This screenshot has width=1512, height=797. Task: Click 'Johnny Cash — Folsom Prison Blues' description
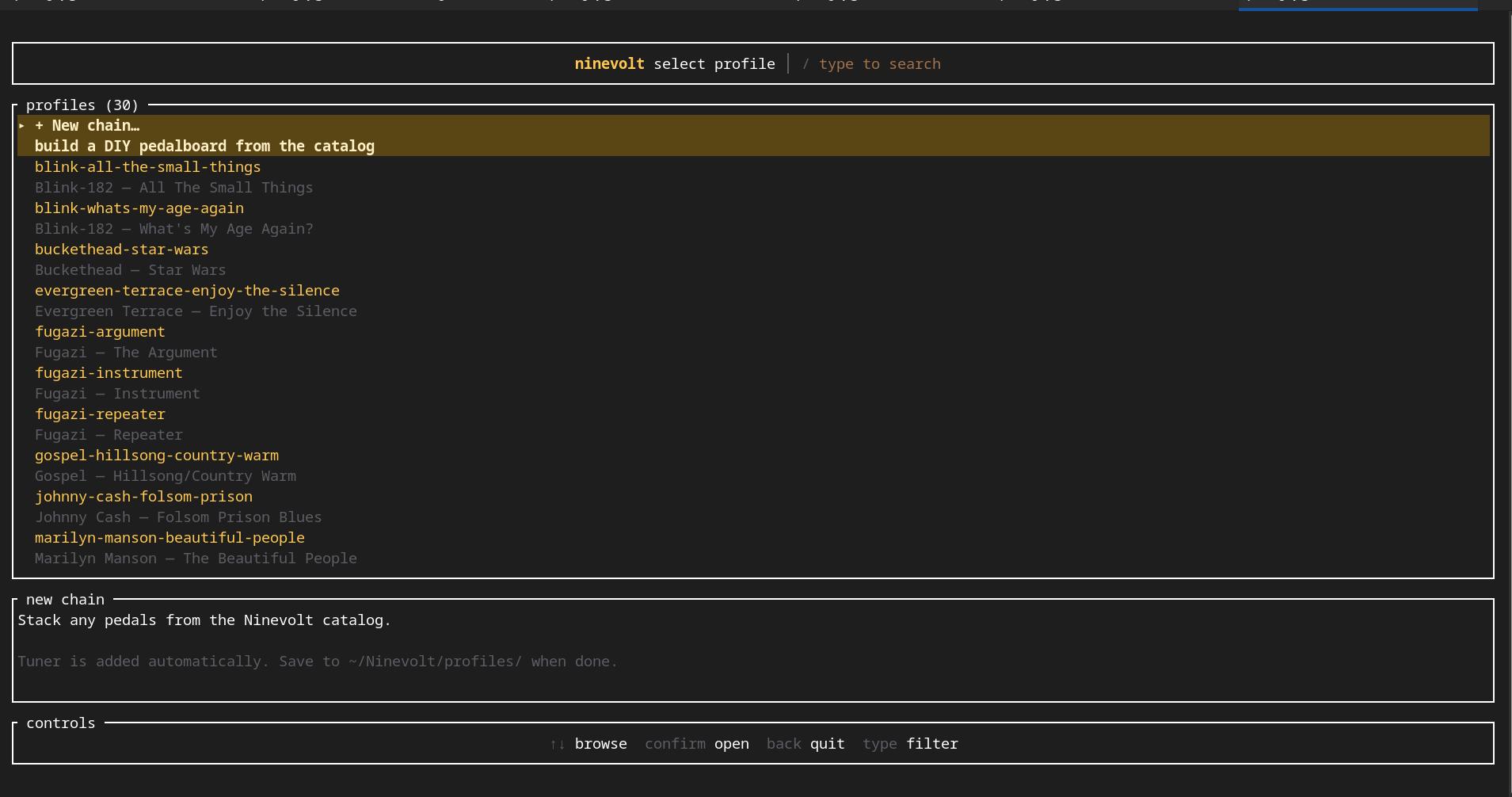point(178,517)
